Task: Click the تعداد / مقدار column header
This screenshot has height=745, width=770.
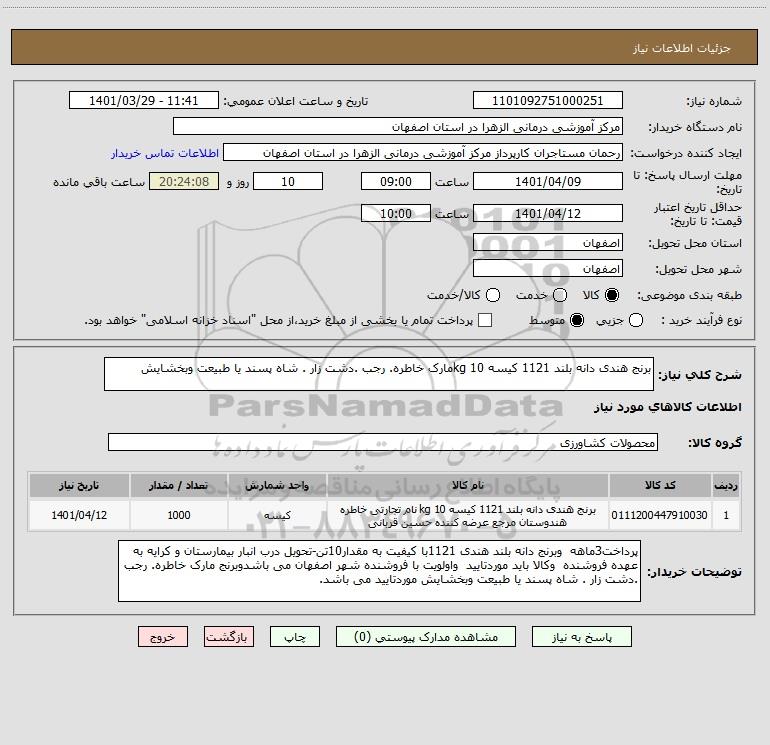Action: 179,486
